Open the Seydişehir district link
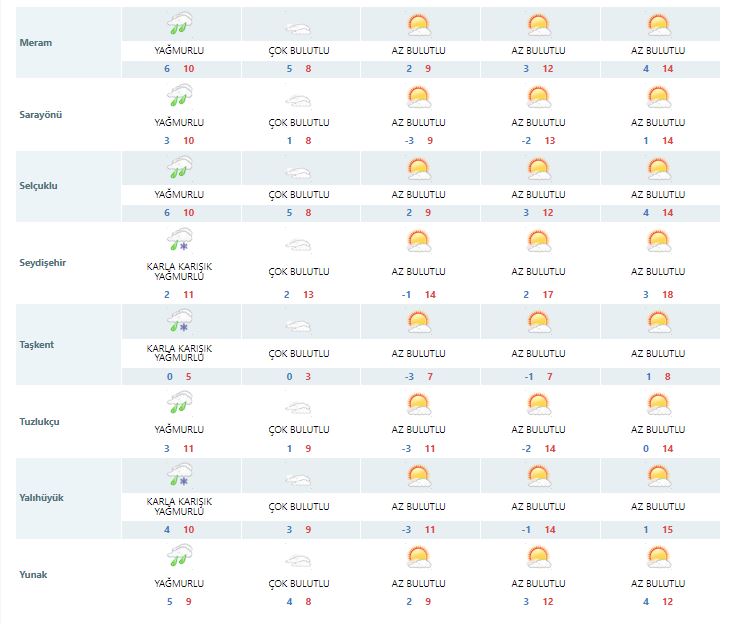Image resolution: width=733 pixels, height=624 pixels. 45,263
